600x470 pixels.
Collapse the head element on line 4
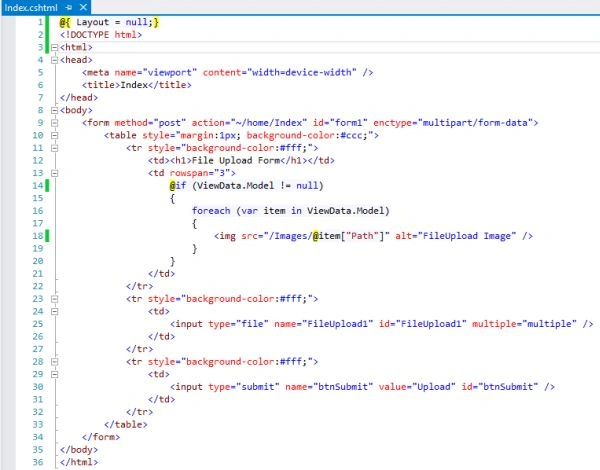coord(54,60)
